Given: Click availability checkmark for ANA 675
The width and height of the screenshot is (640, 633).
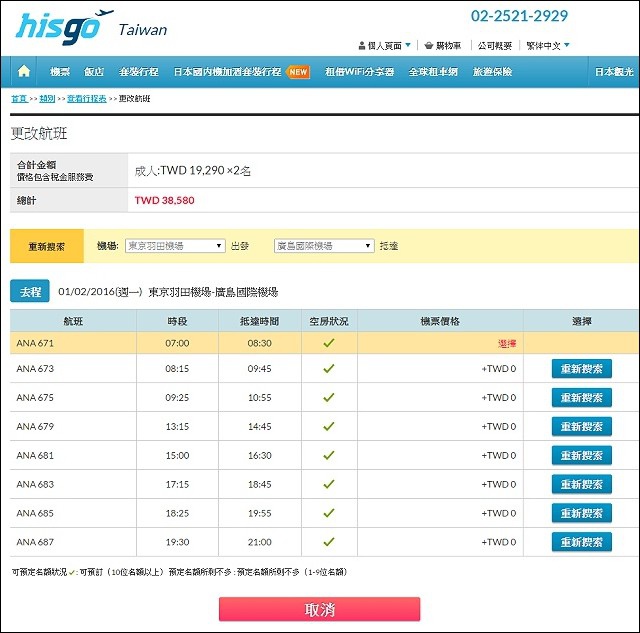Looking at the screenshot, I should pyautogui.click(x=329, y=397).
